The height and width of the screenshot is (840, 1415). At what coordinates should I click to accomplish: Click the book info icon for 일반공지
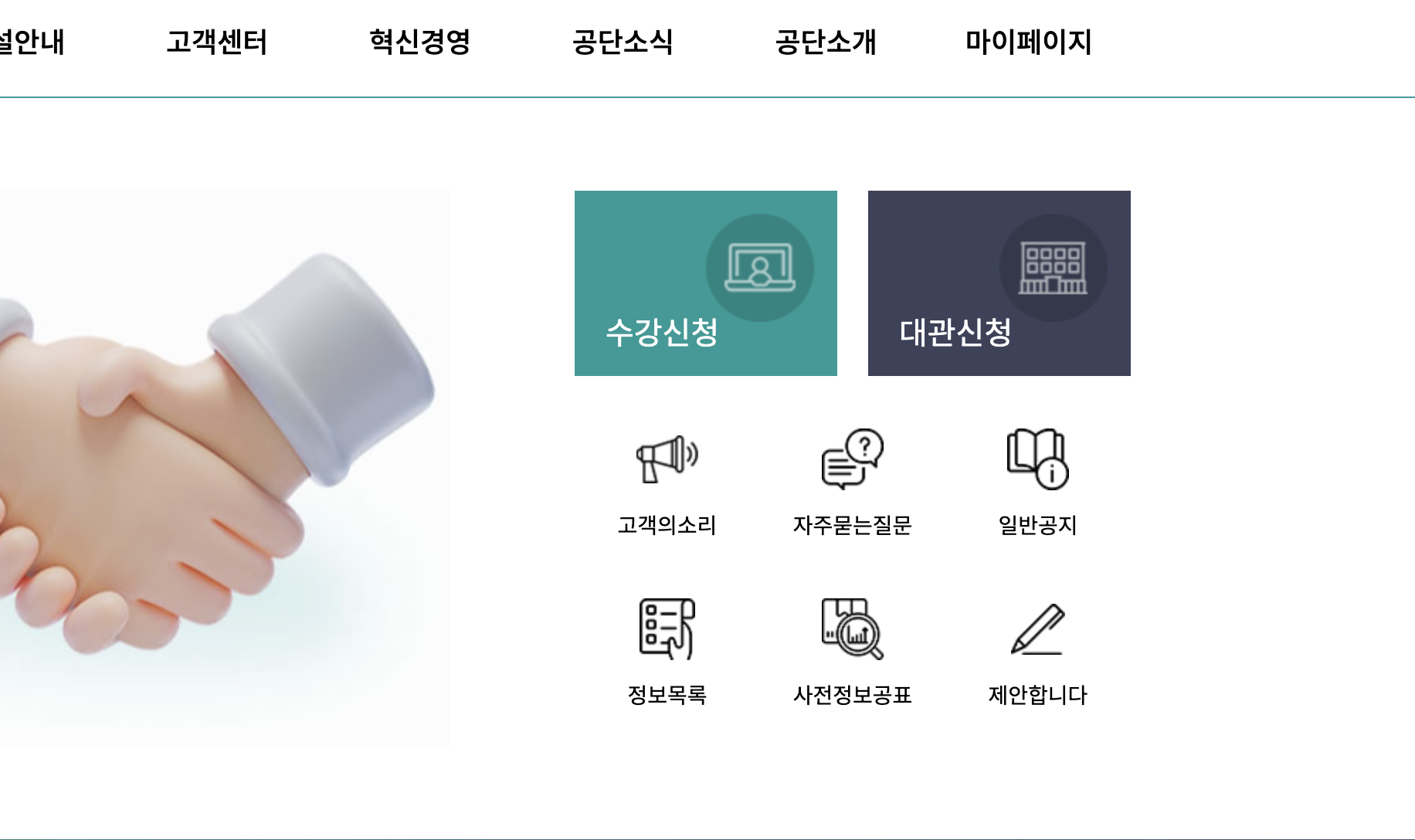coord(1037,459)
